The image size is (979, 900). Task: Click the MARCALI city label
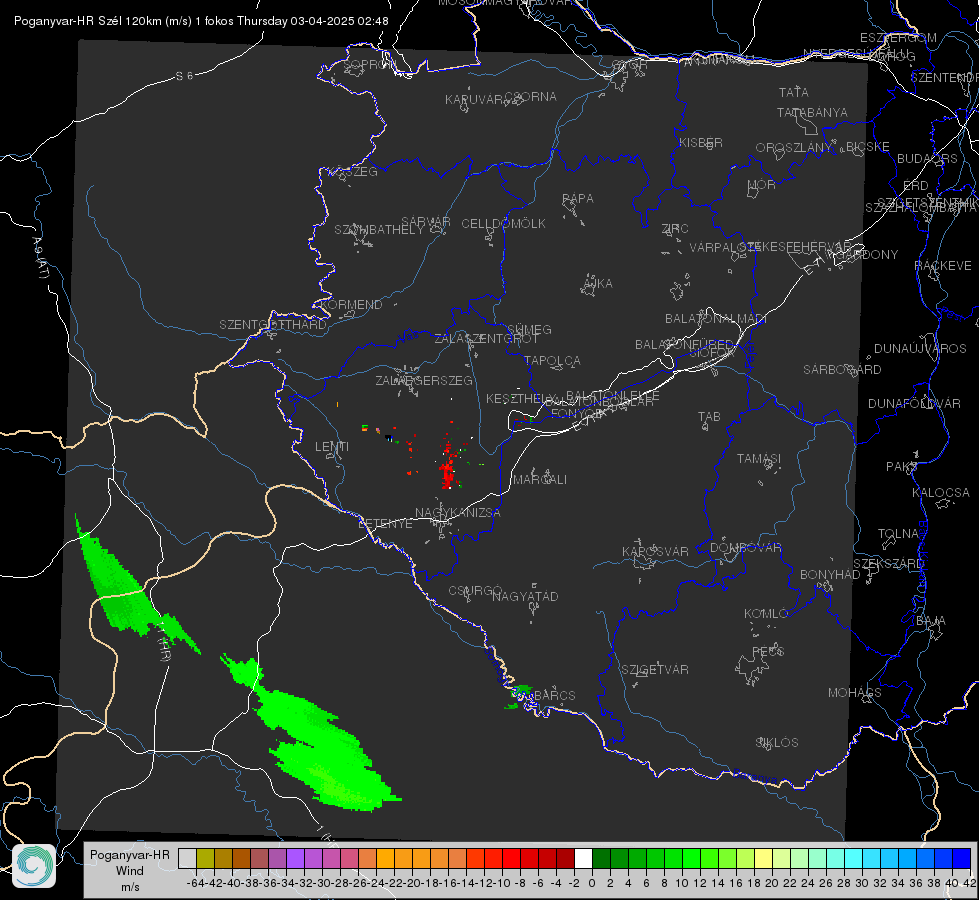[539, 480]
